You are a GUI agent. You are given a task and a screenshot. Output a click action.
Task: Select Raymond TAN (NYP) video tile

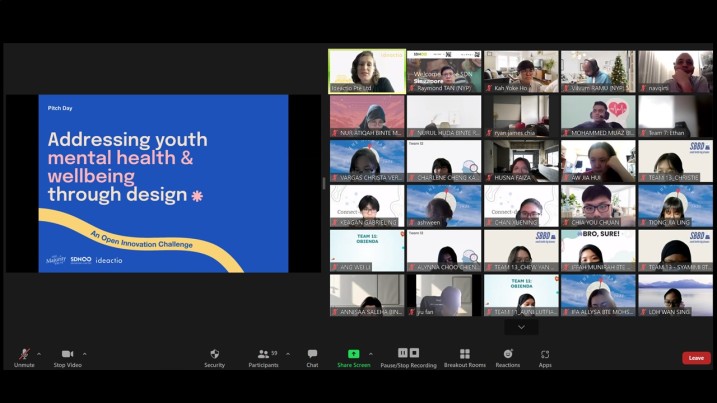[x=444, y=71]
